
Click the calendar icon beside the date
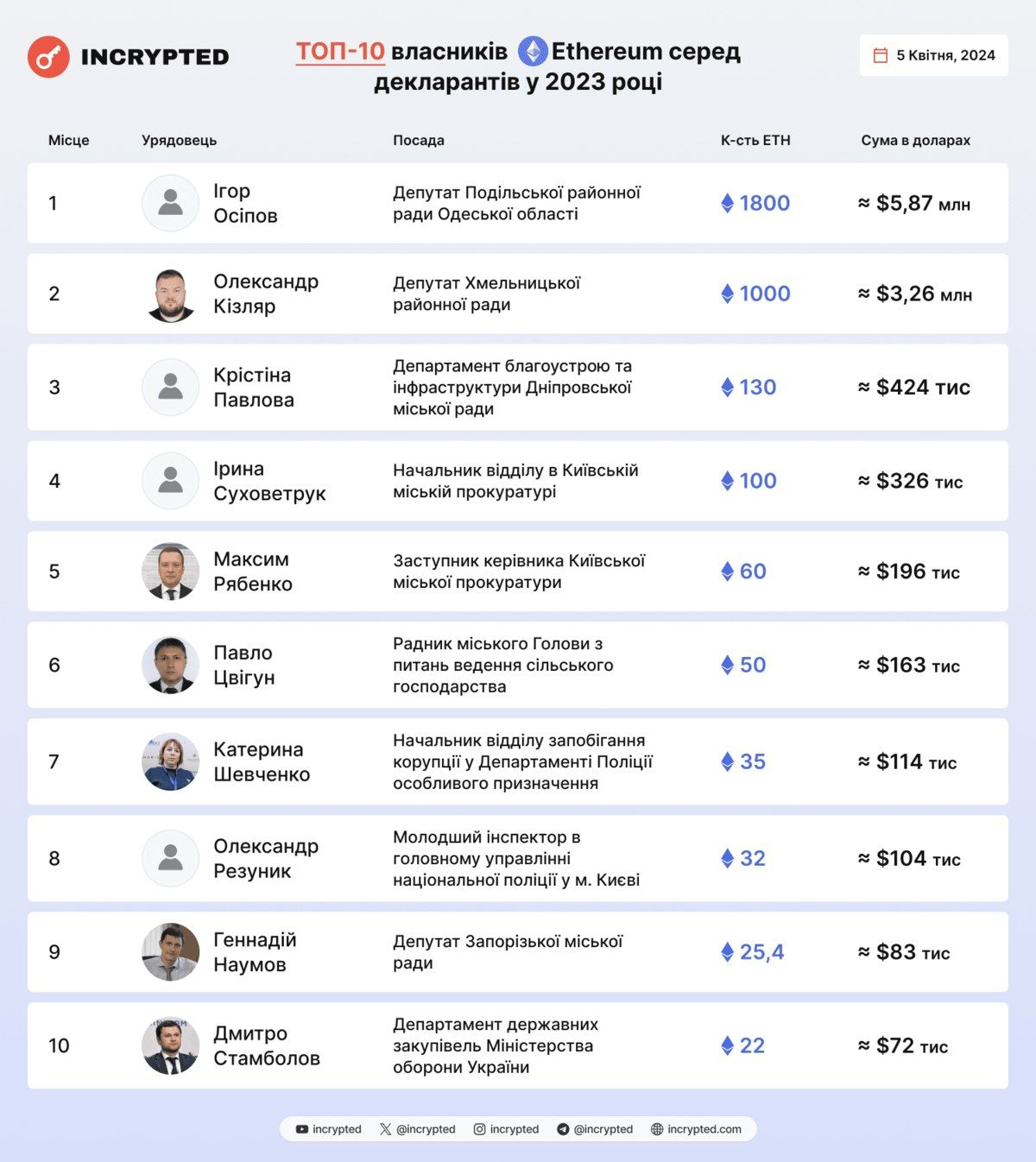pyautogui.click(x=881, y=55)
